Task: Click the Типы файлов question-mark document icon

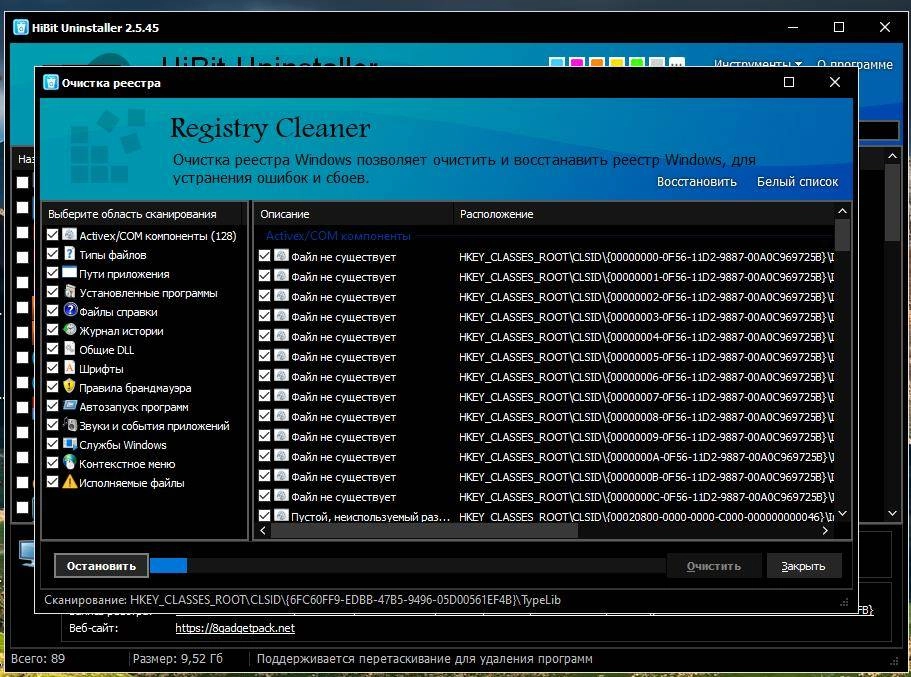Action: tap(70, 253)
